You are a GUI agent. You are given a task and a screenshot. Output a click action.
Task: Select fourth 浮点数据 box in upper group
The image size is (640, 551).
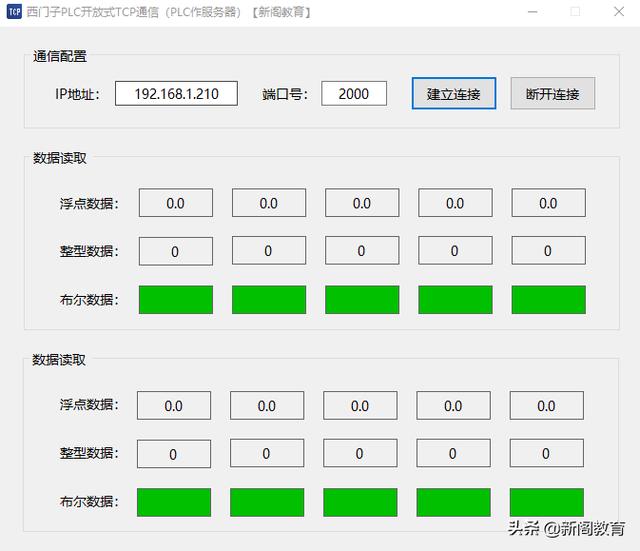[455, 203]
